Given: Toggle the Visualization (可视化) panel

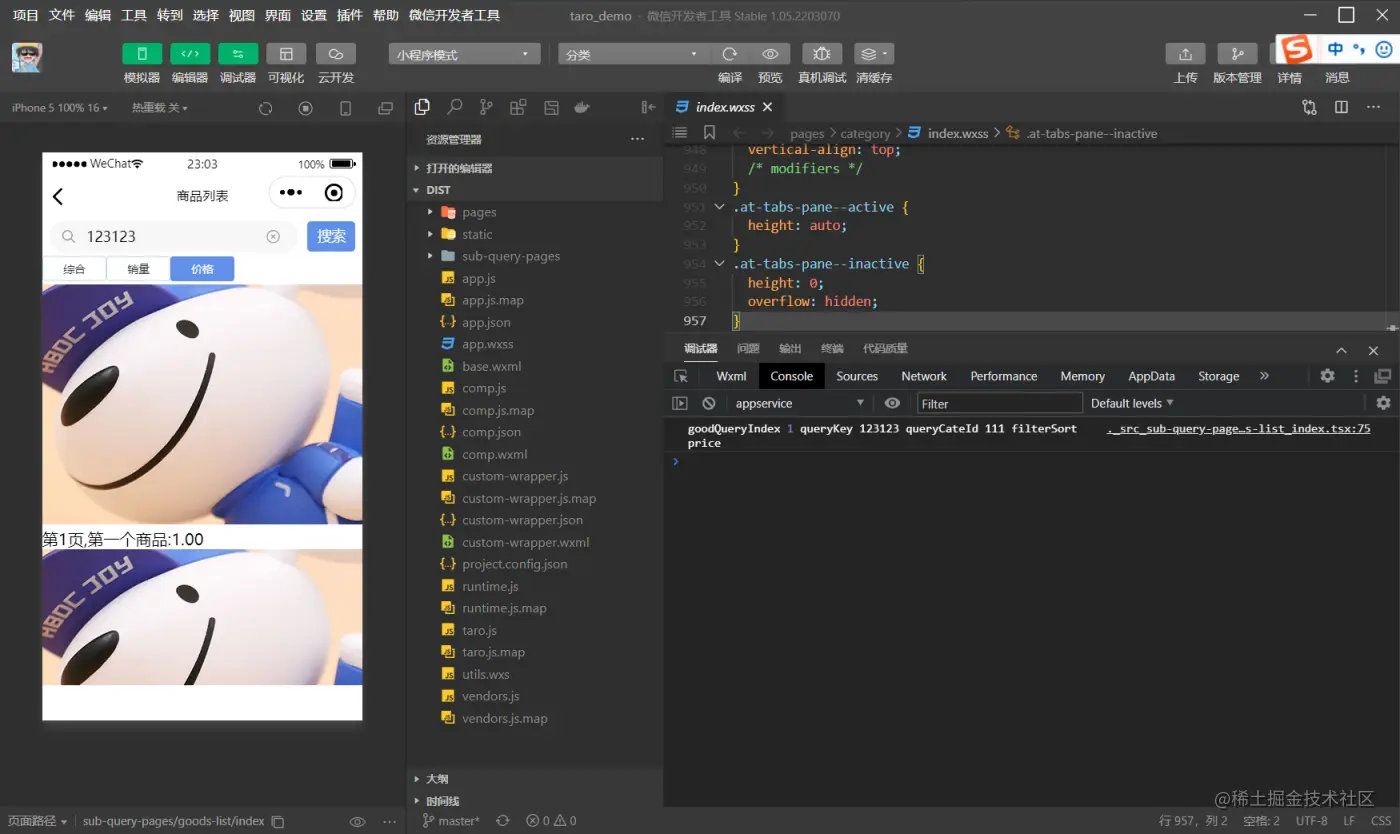Looking at the screenshot, I should coord(286,54).
